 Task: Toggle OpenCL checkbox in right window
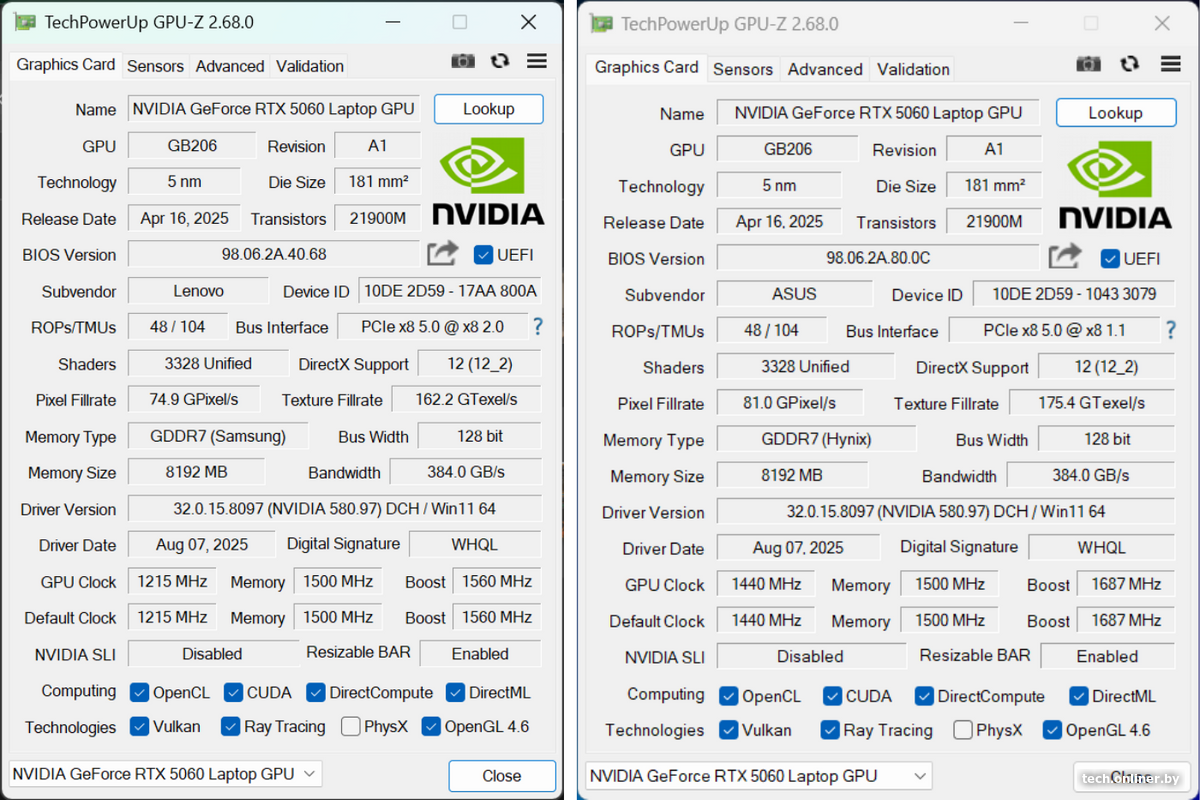coord(728,696)
